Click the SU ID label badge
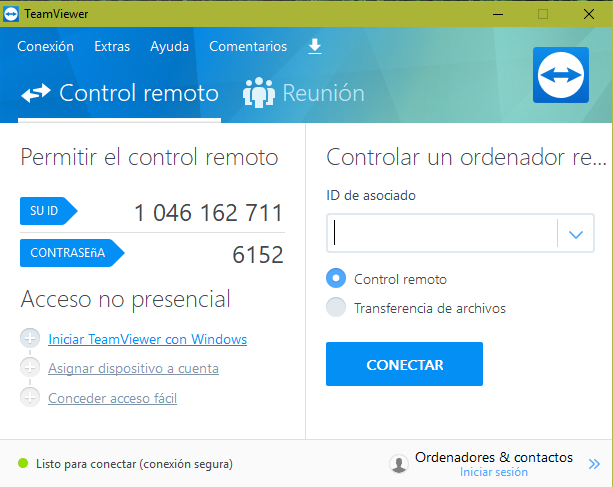The image size is (613, 487). 48,211
